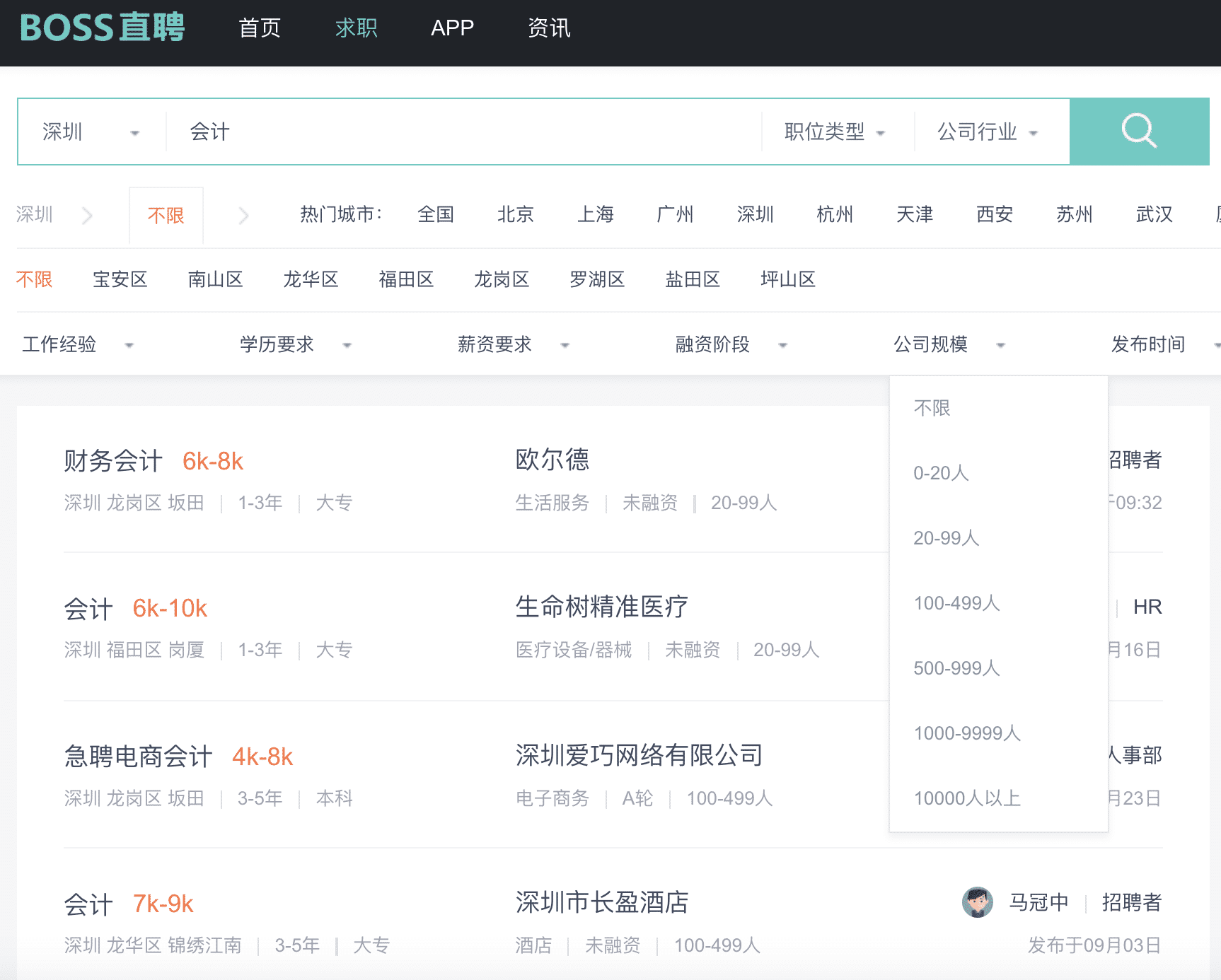Choose 西安 in hot cities
The width and height of the screenshot is (1221, 980).
(x=995, y=214)
